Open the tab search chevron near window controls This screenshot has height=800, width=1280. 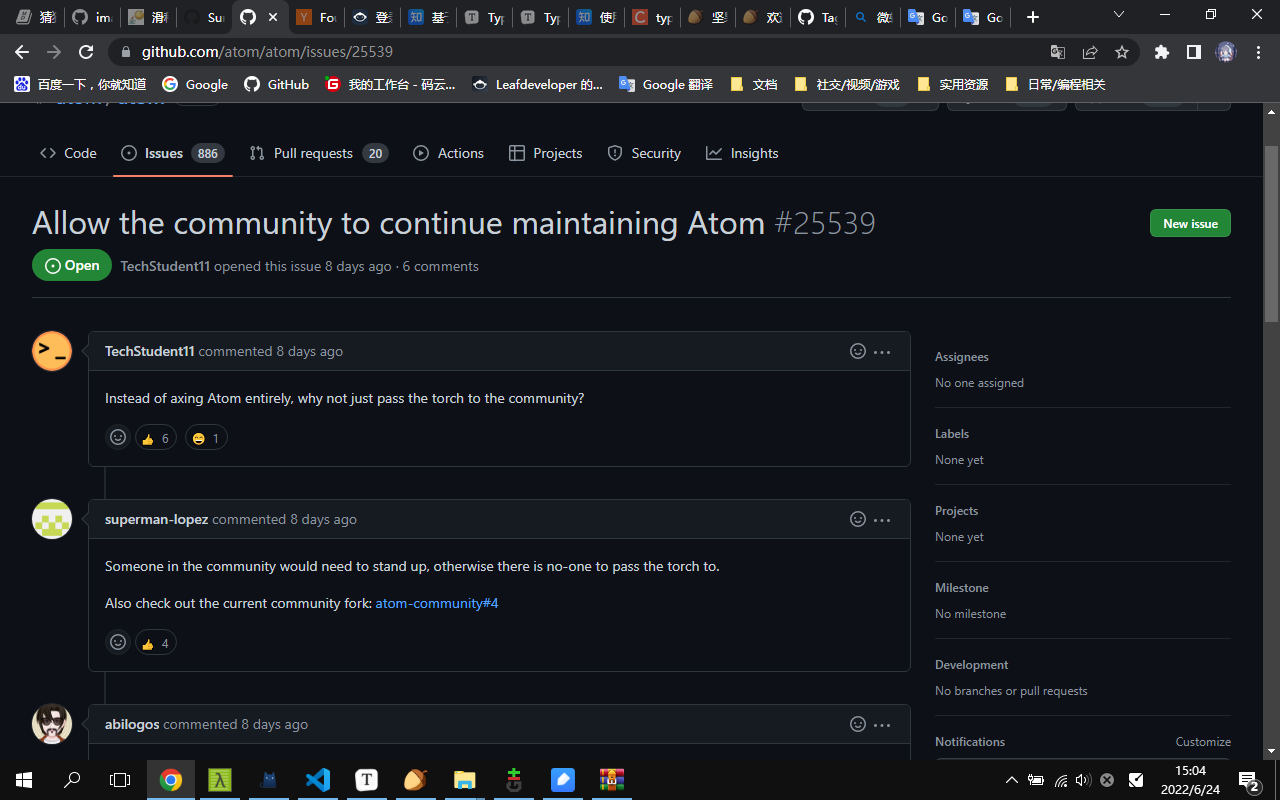(1118, 16)
